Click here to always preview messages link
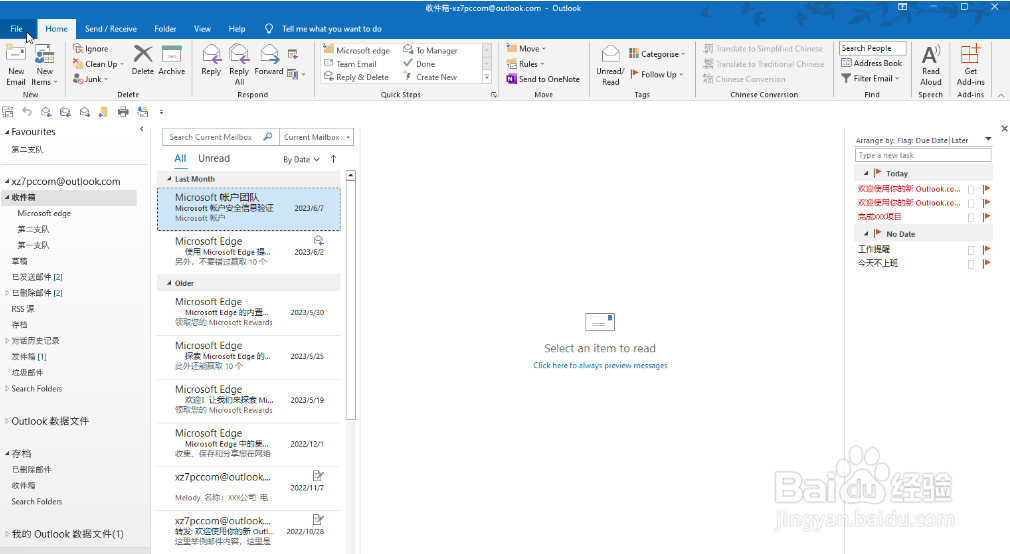The width and height of the screenshot is (1010, 554). 600,365
